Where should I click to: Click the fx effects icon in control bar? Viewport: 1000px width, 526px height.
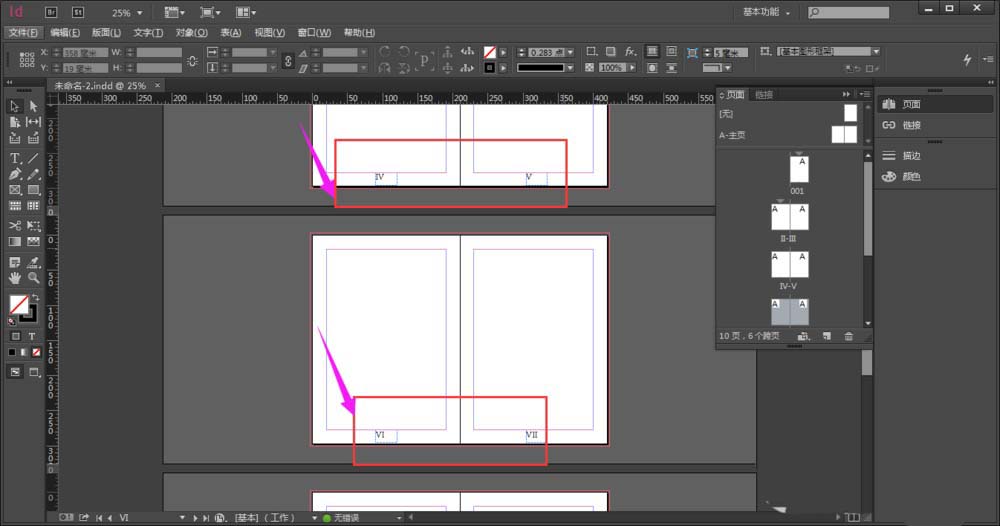click(x=630, y=52)
